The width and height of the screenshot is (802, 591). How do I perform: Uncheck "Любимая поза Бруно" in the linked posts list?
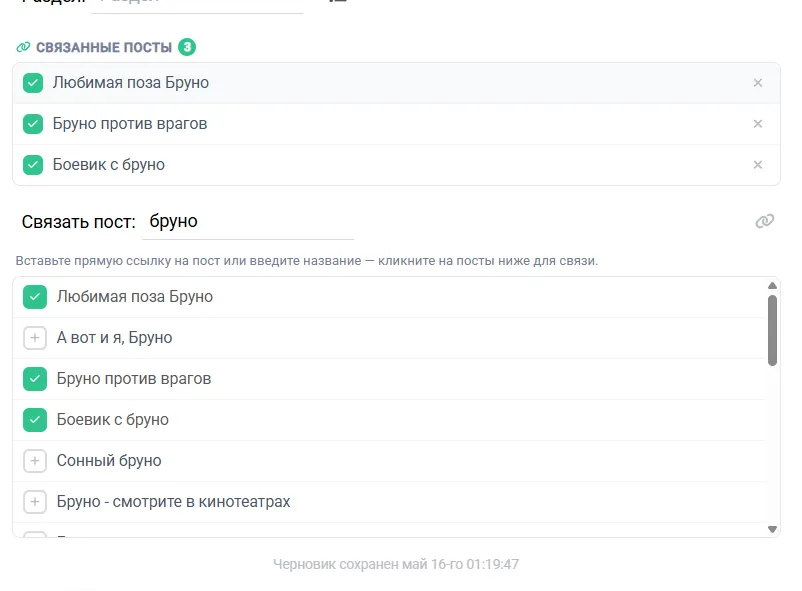[33, 83]
